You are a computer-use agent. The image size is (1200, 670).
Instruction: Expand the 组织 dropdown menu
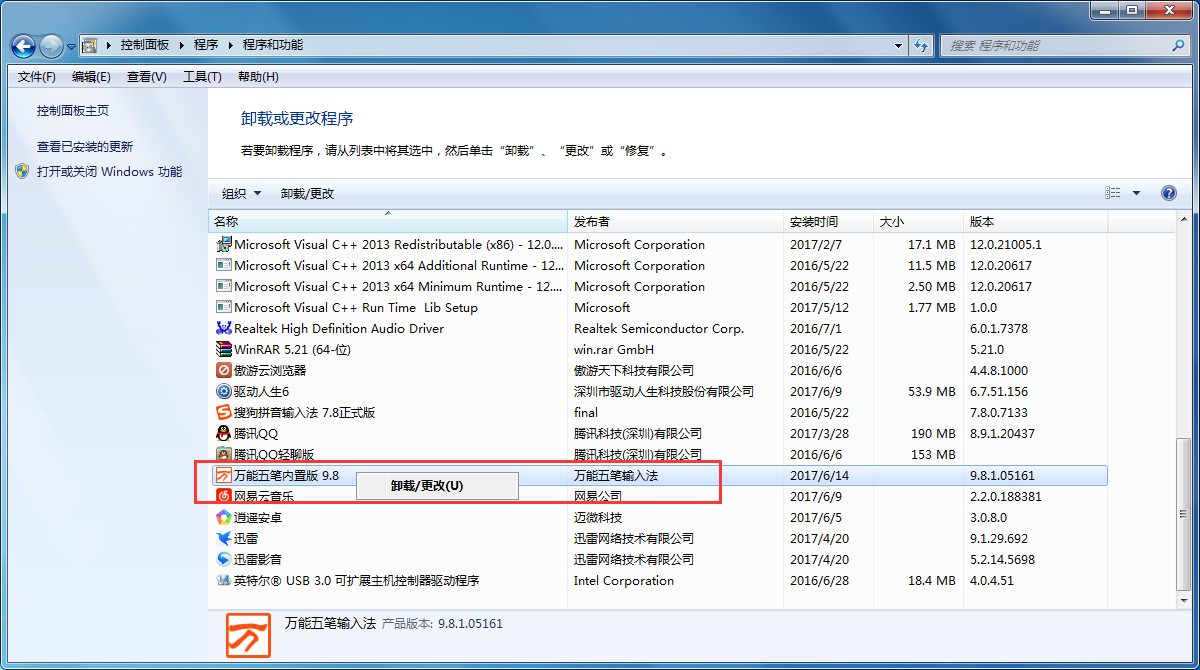coord(241,194)
